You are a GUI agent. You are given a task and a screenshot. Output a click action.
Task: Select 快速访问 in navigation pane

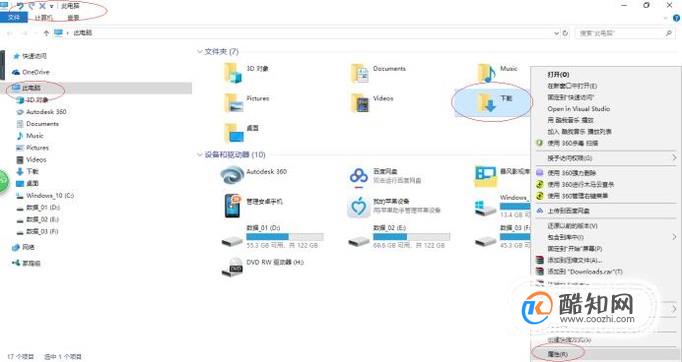pos(34,56)
